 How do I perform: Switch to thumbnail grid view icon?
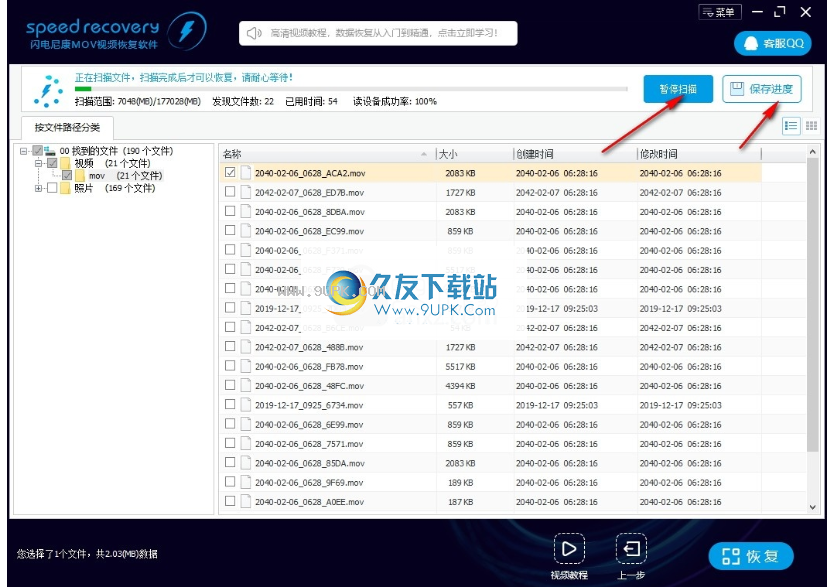(812, 126)
